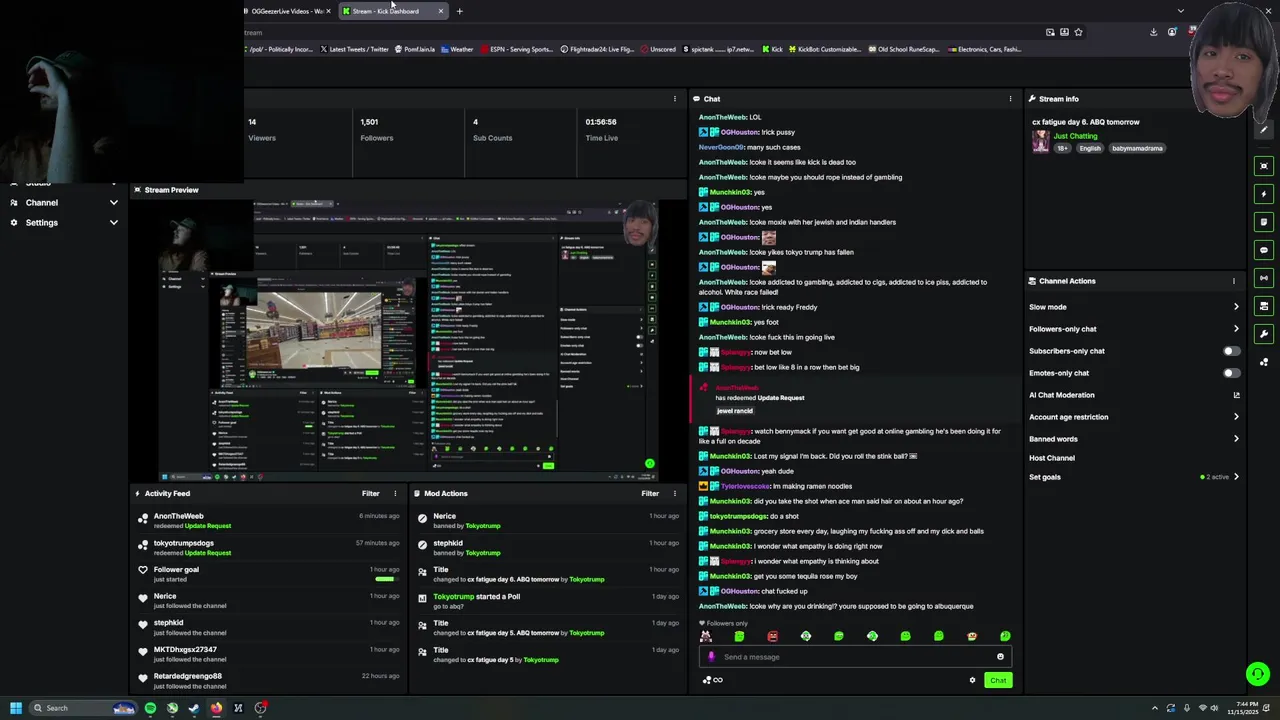Screen dimensions: 1280x720
Task: Expand Set goals arrow
Action: 1236,477
